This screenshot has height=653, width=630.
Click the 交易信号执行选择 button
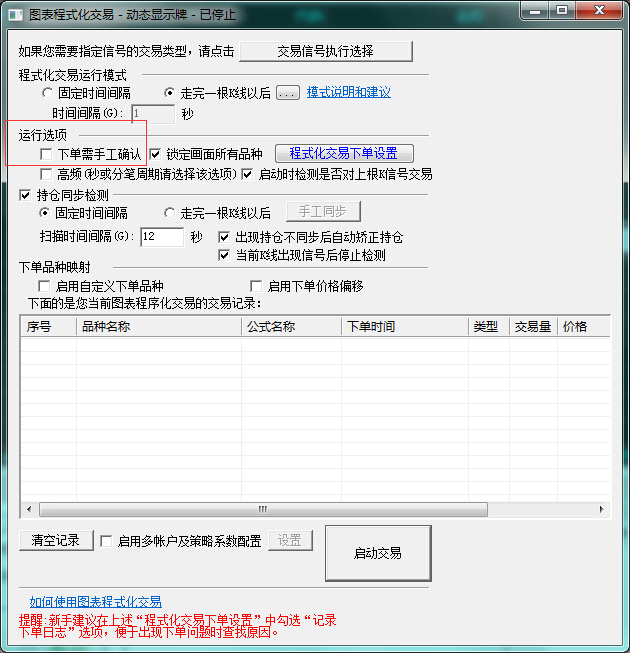pos(326,51)
